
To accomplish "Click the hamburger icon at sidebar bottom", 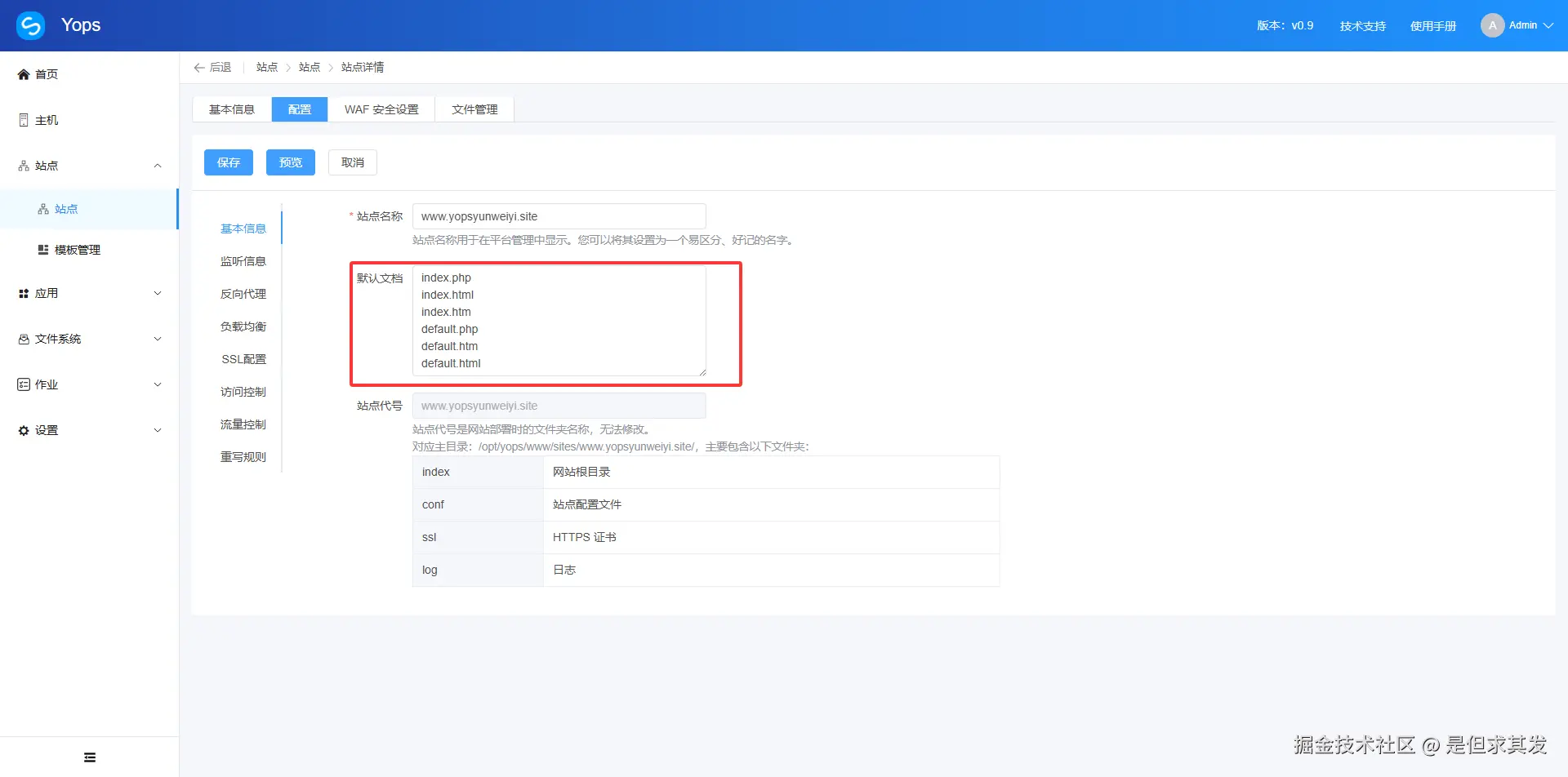I will coord(89,757).
